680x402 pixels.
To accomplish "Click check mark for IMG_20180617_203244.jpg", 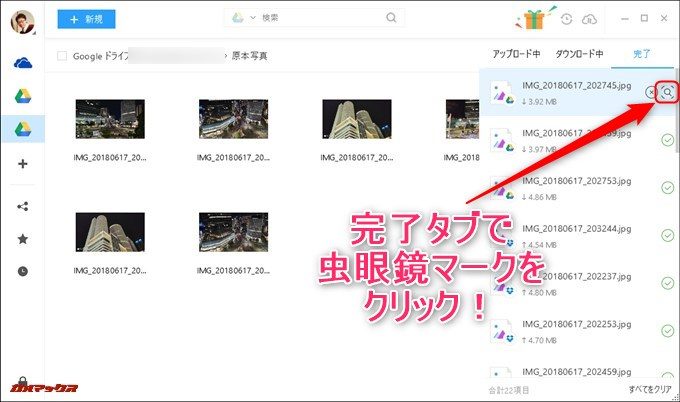I will (667, 235).
